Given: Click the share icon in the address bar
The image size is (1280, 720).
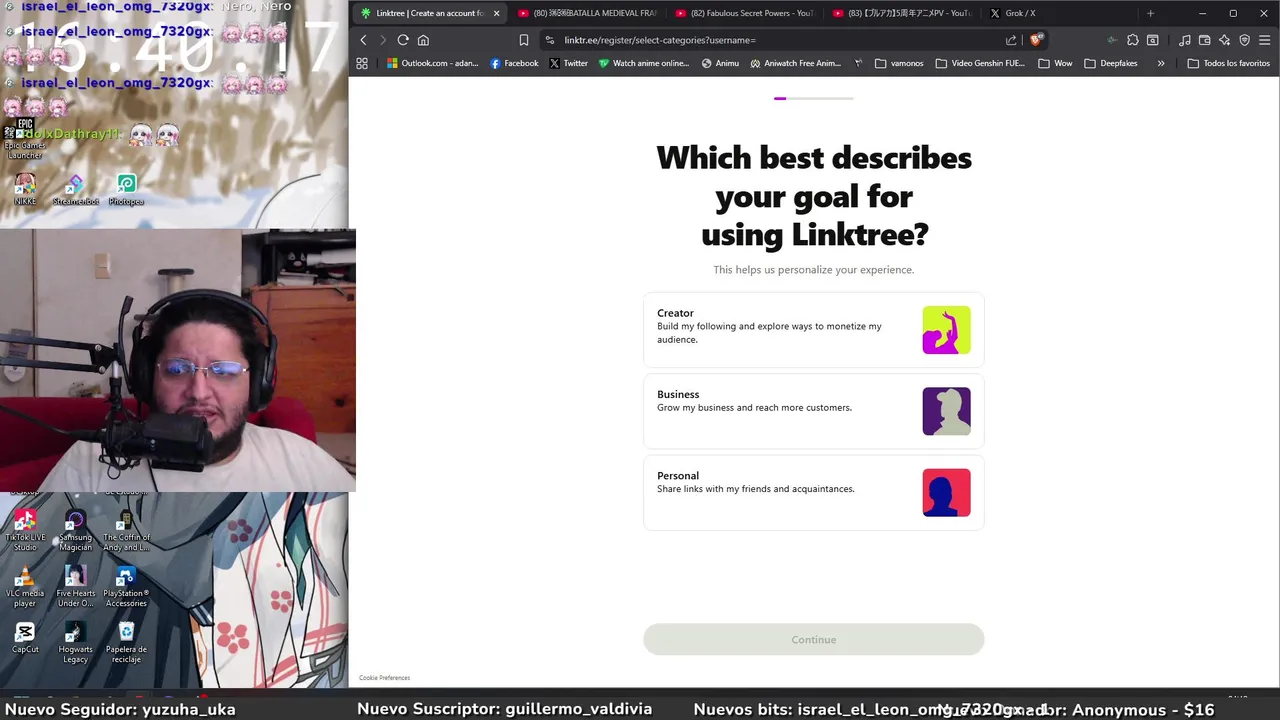Looking at the screenshot, I should click(x=1011, y=40).
